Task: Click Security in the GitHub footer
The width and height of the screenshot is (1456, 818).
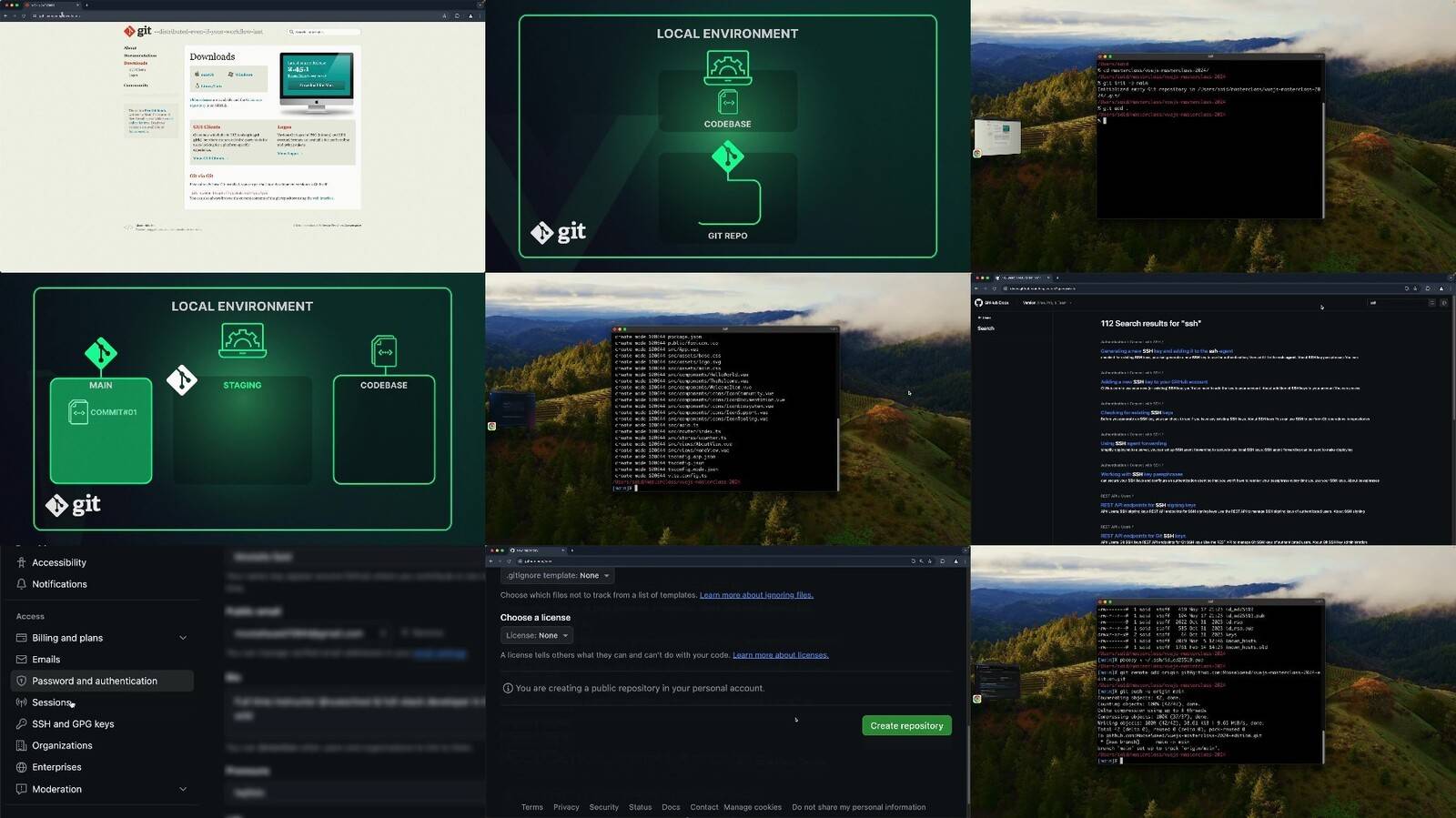Action: (x=603, y=807)
